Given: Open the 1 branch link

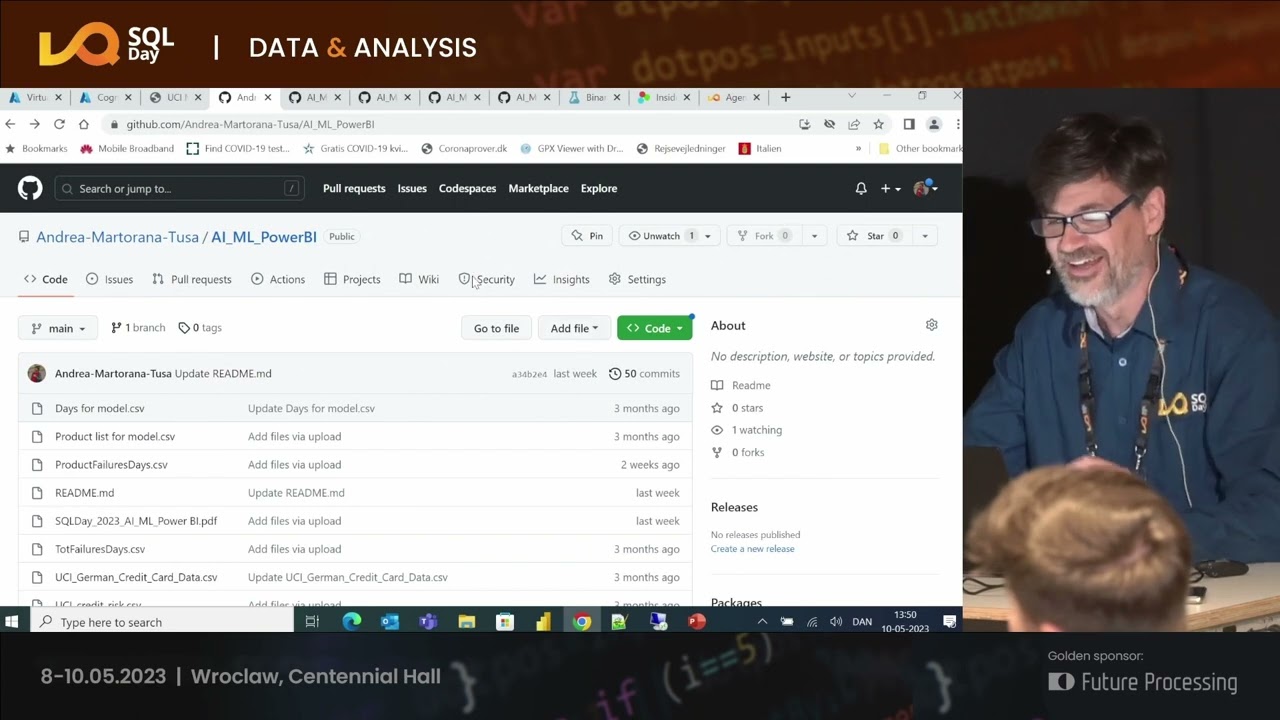Looking at the screenshot, I should 138,328.
